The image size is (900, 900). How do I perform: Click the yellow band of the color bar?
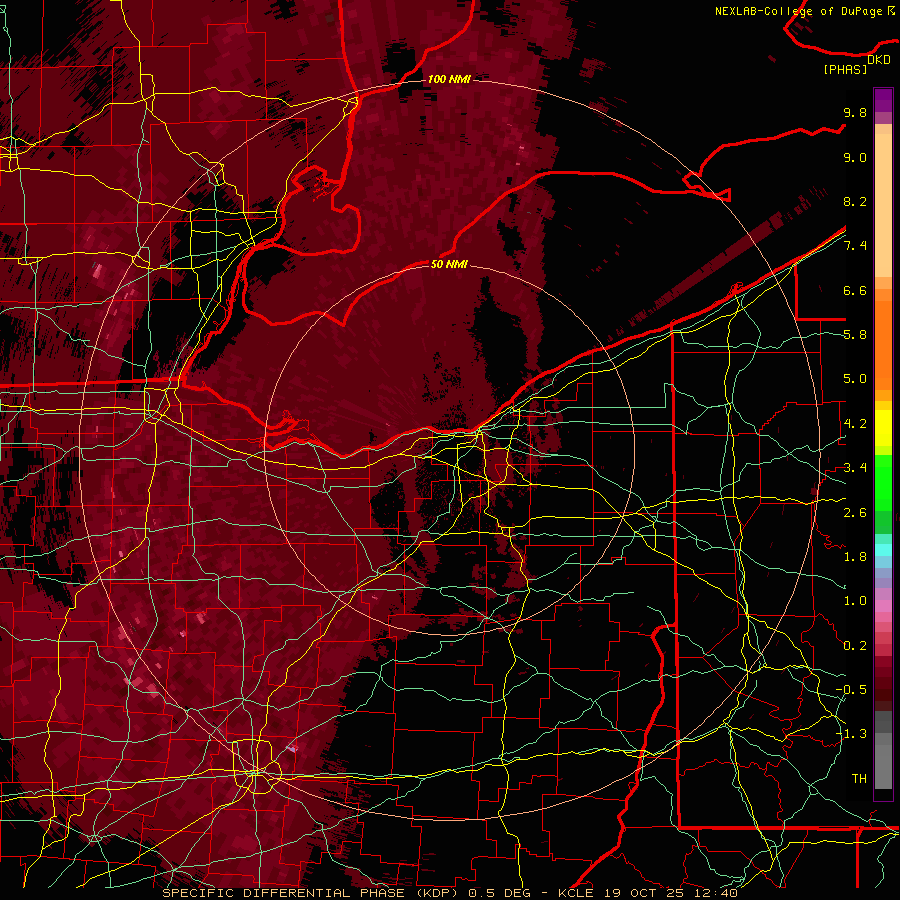click(x=883, y=428)
